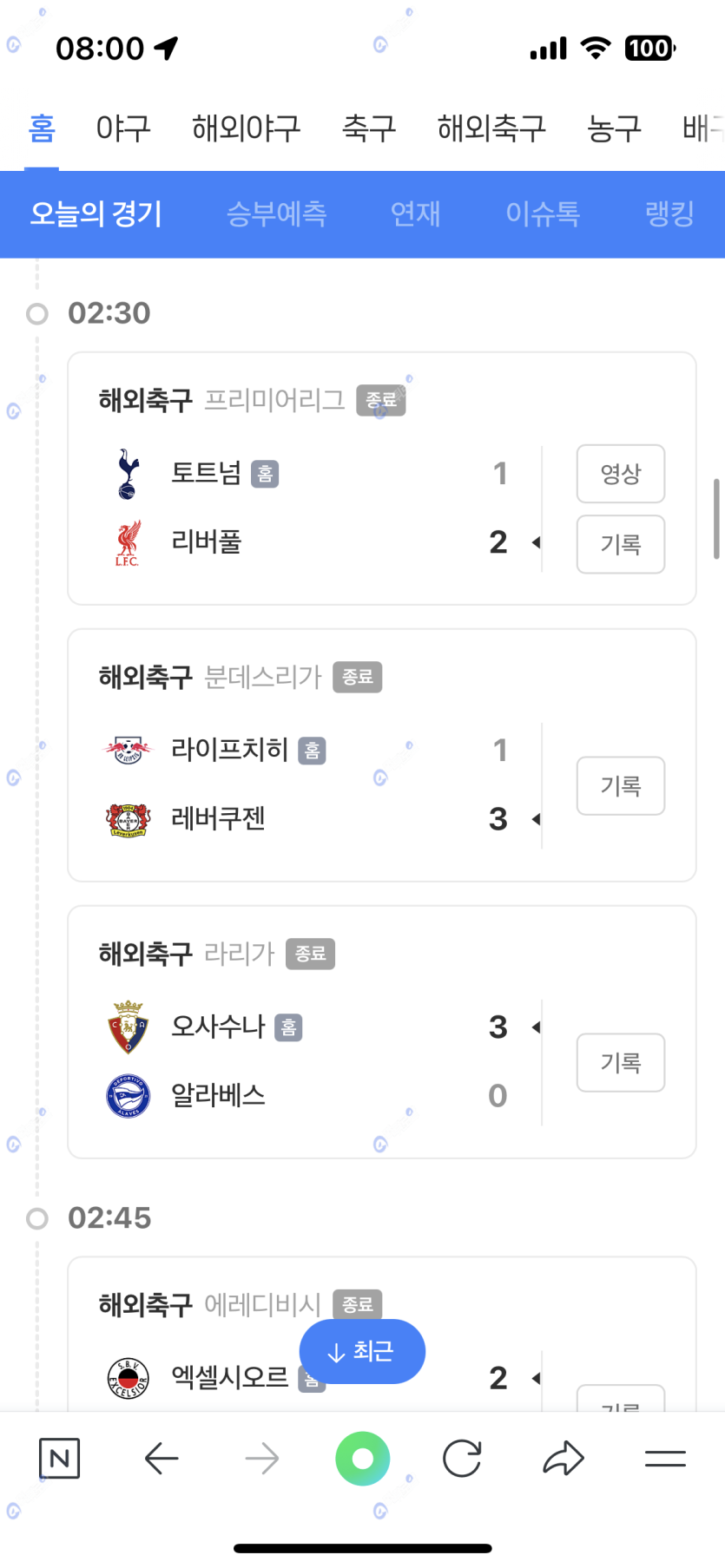Tap the Leverkusen team logo
Image resolution: width=725 pixels, height=1568 pixels.
click(128, 819)
